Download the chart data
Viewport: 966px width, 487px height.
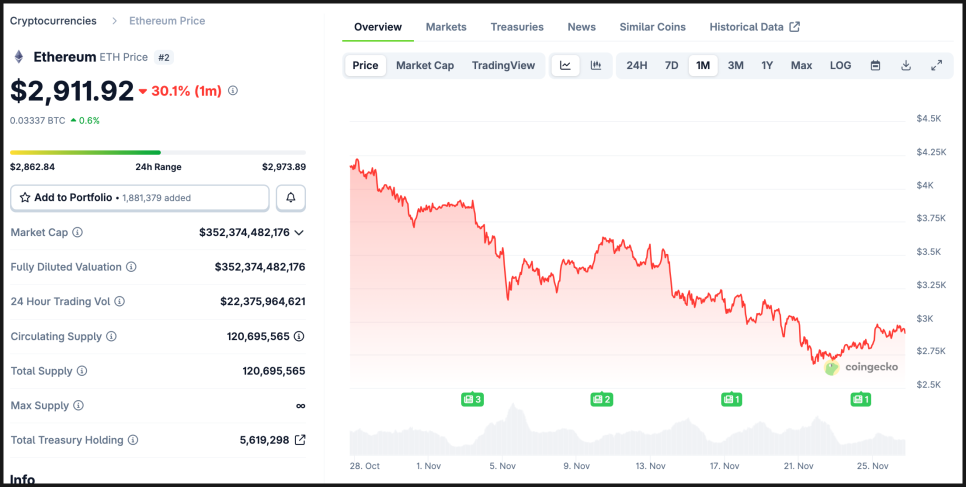click(906, 66)
